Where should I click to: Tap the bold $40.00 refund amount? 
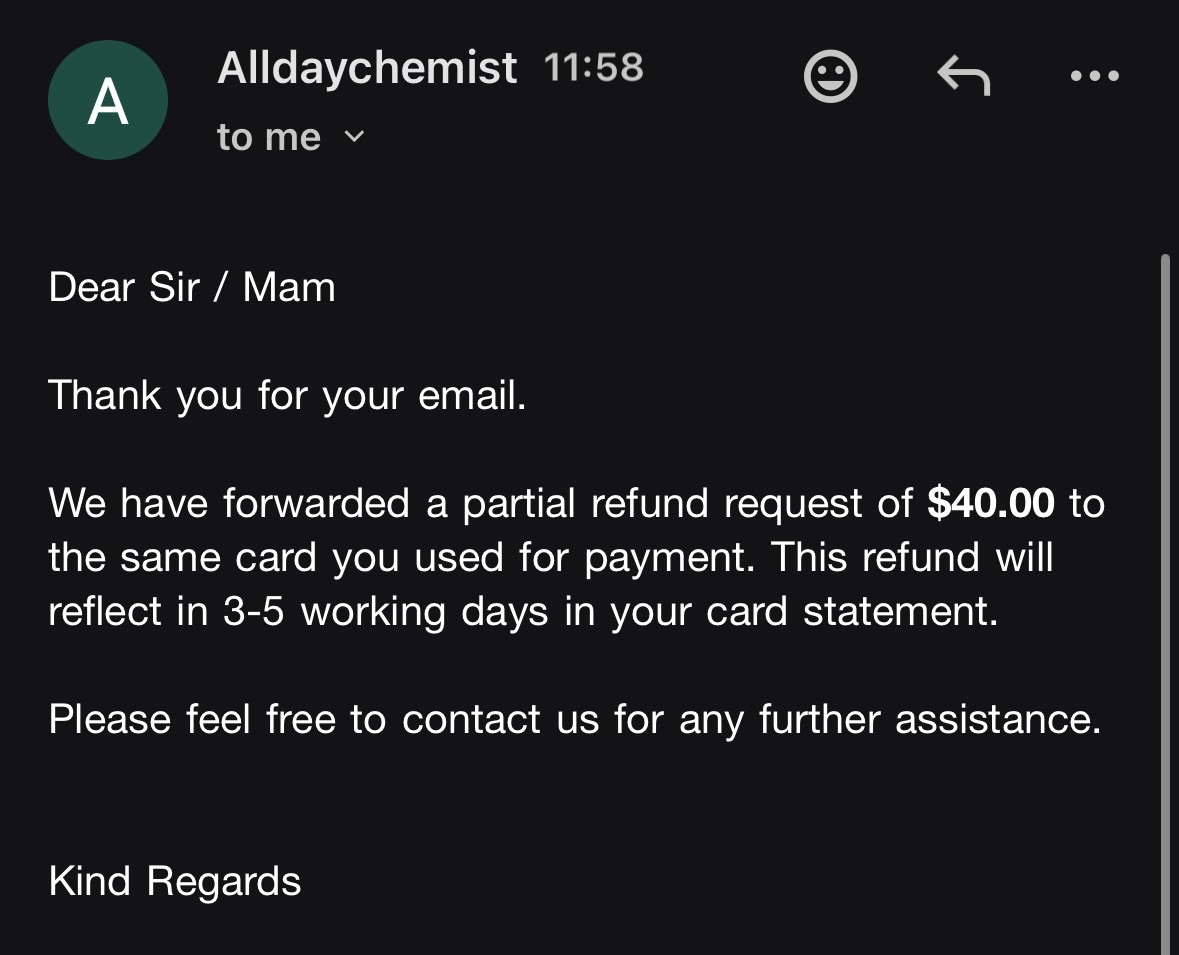point(991,503)
